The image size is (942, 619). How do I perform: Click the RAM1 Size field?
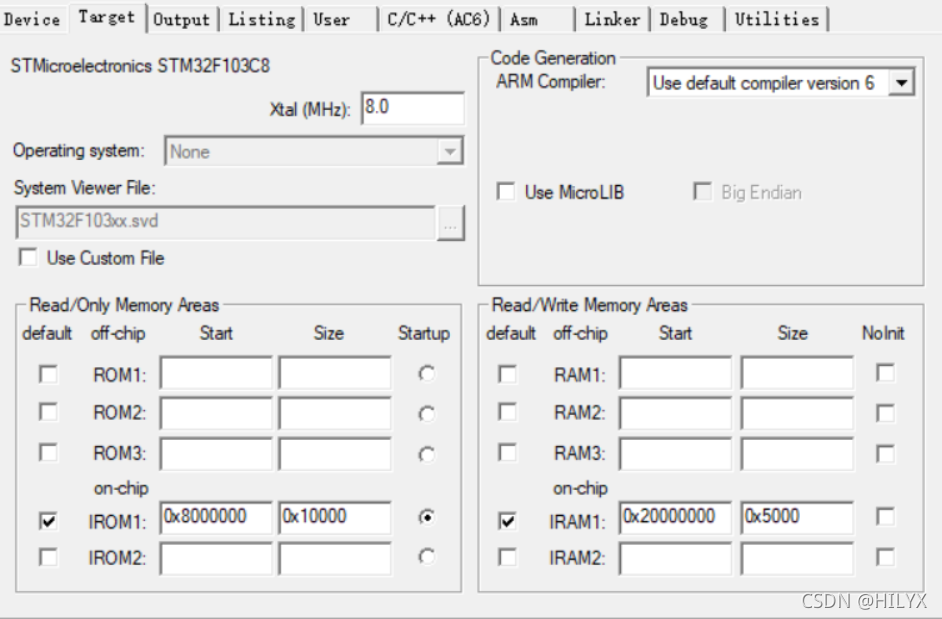pos(797,374)
